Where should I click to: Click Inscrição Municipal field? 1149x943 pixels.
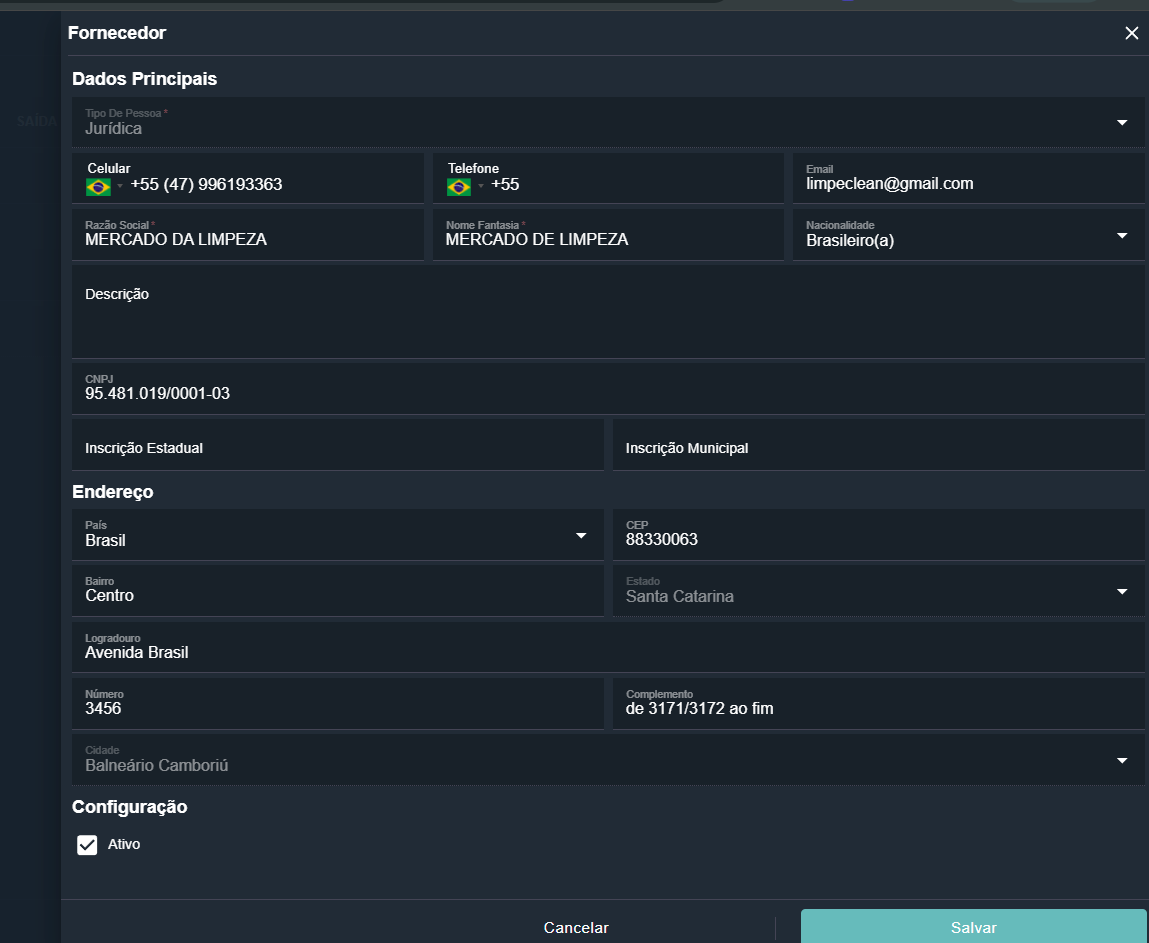click(x=879, y=445)
